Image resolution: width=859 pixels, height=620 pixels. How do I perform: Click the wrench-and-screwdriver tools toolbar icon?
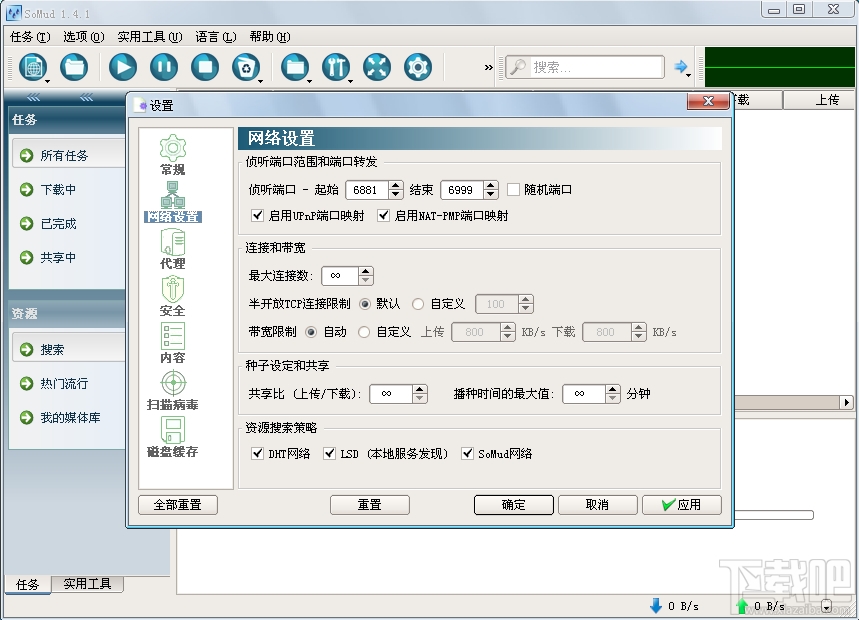336,67
